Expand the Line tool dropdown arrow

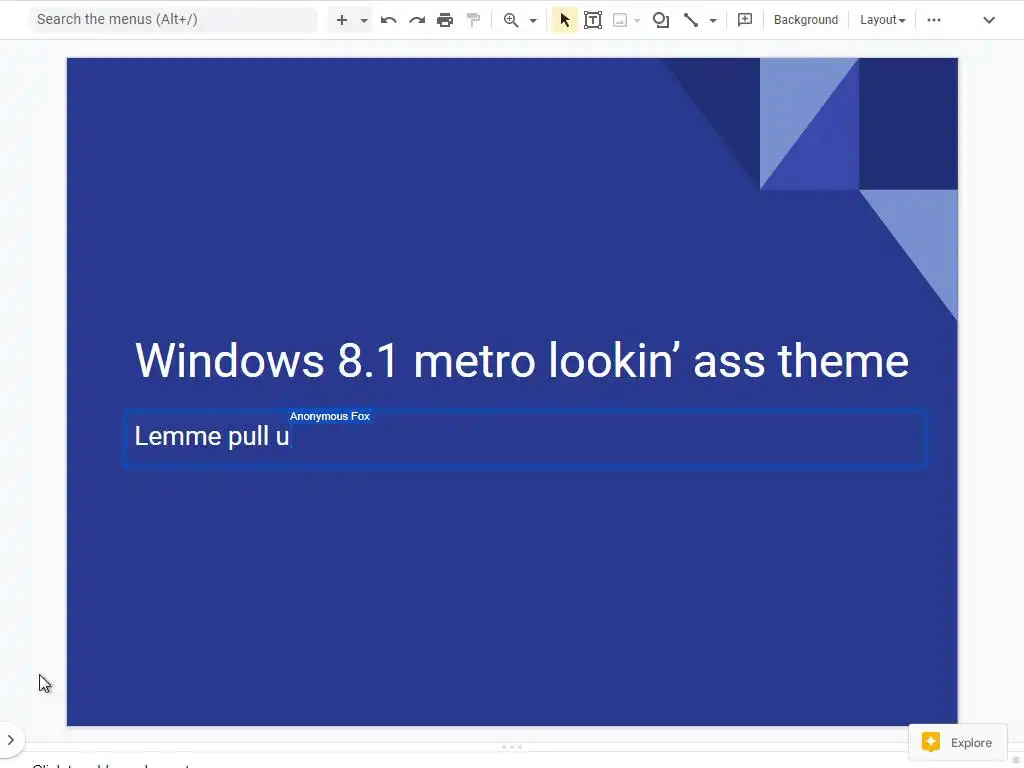point(713,20)
